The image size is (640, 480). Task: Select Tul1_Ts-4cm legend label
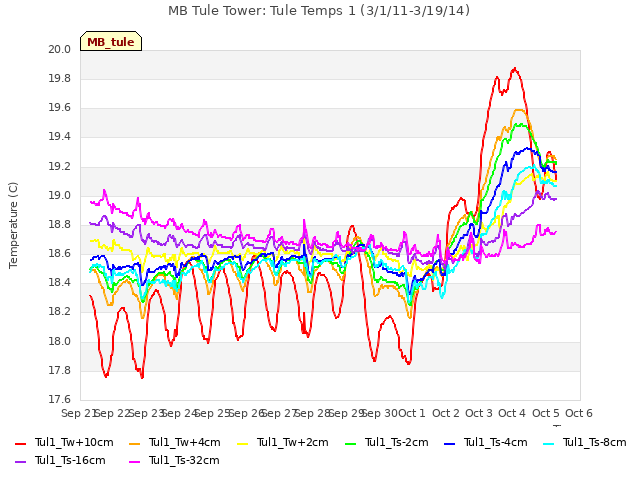[x=496, y=442]
